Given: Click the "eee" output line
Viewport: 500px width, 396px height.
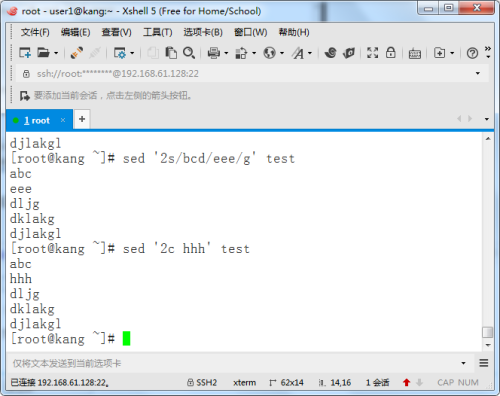Looking at the screenshot, I should (x=21, y=189).
